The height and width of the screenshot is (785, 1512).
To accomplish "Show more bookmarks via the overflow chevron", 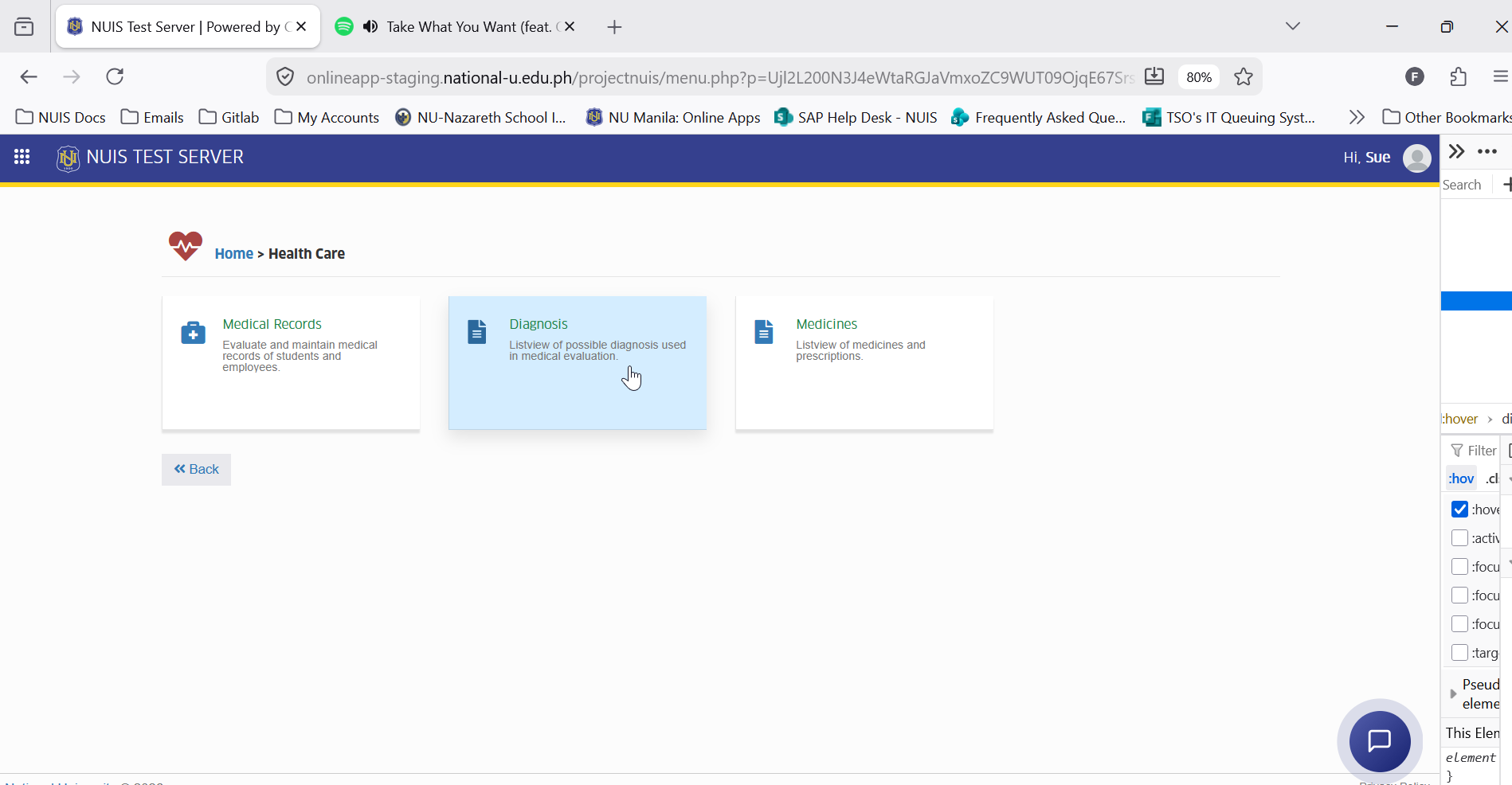I will [x=1357, y=117].
